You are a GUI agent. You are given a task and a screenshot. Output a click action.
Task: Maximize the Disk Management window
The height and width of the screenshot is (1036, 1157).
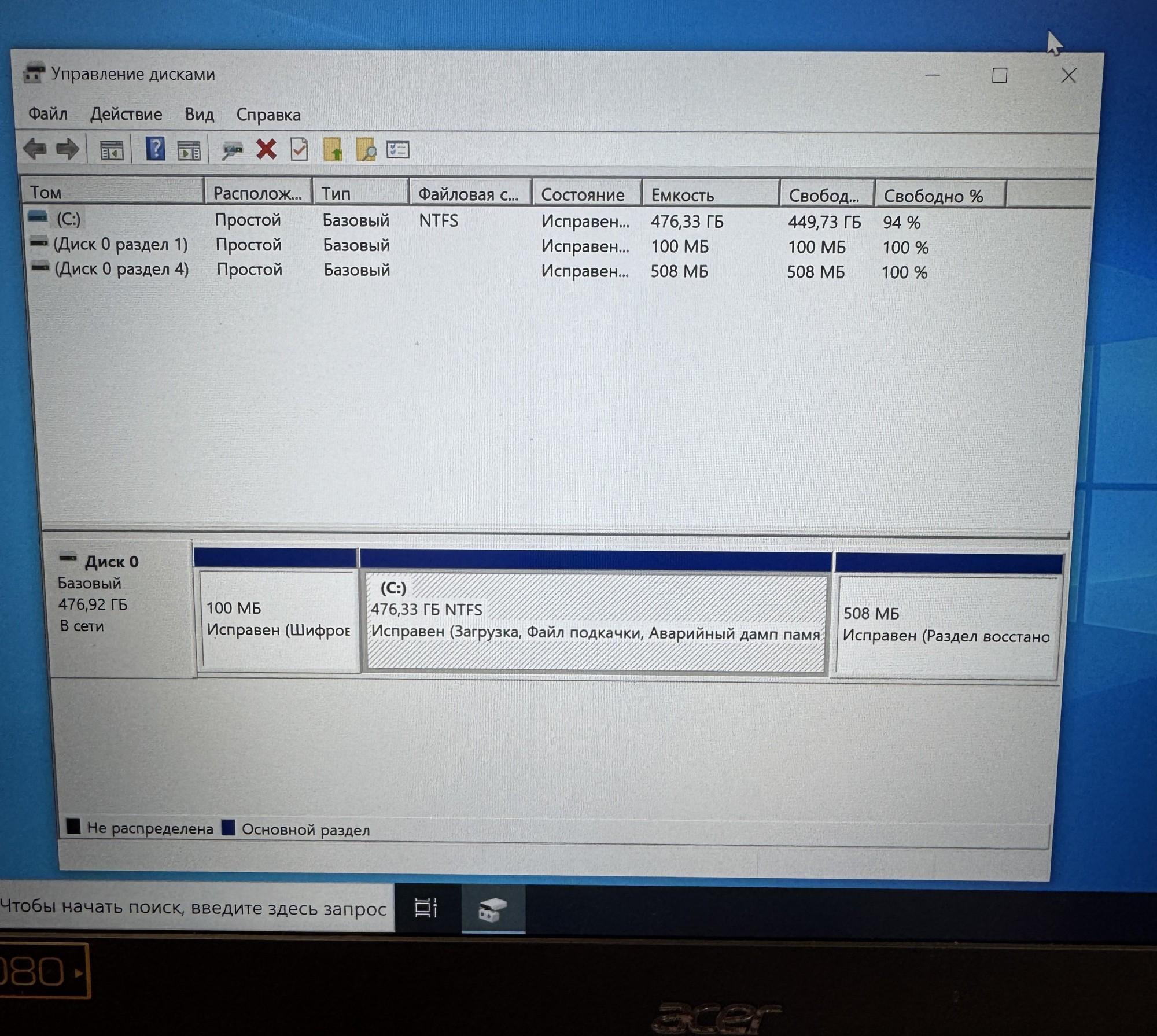pos(1000,75)
